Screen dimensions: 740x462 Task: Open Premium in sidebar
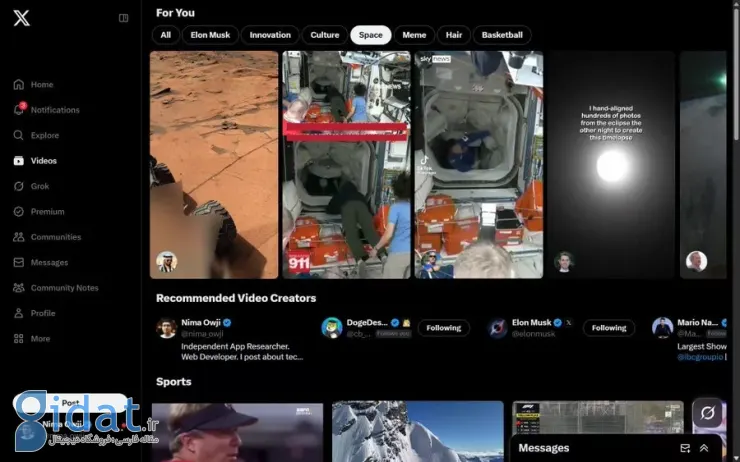39,212
